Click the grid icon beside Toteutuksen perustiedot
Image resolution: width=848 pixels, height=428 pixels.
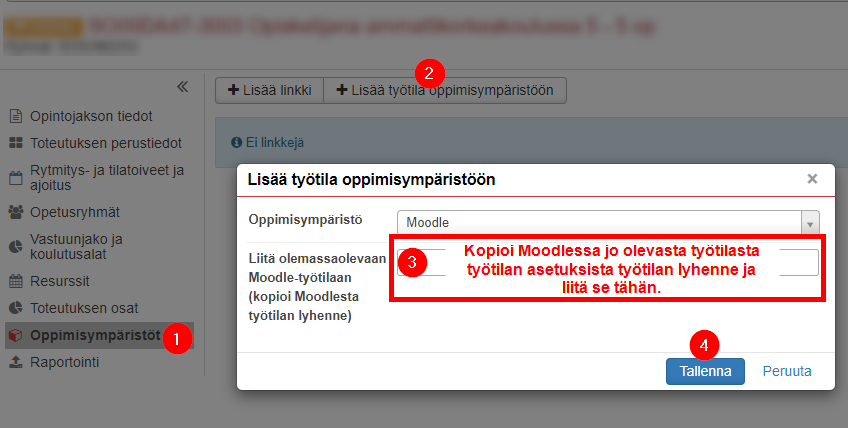16,143
